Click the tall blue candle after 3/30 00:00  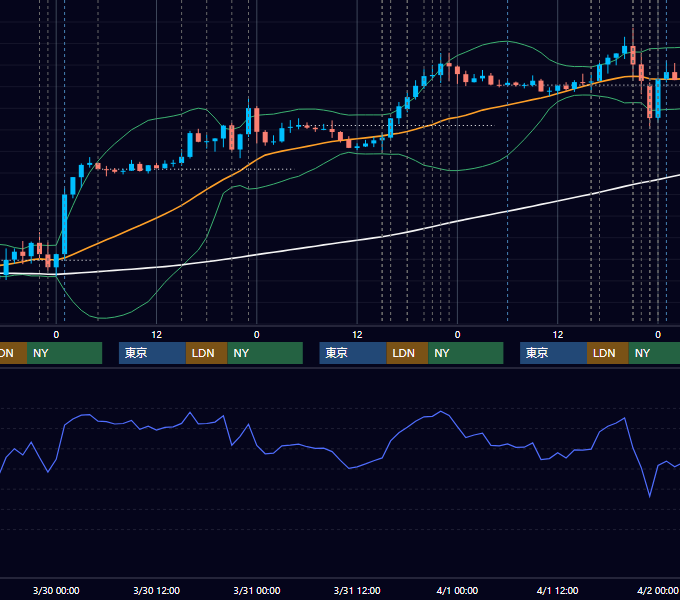pos(65,224)
